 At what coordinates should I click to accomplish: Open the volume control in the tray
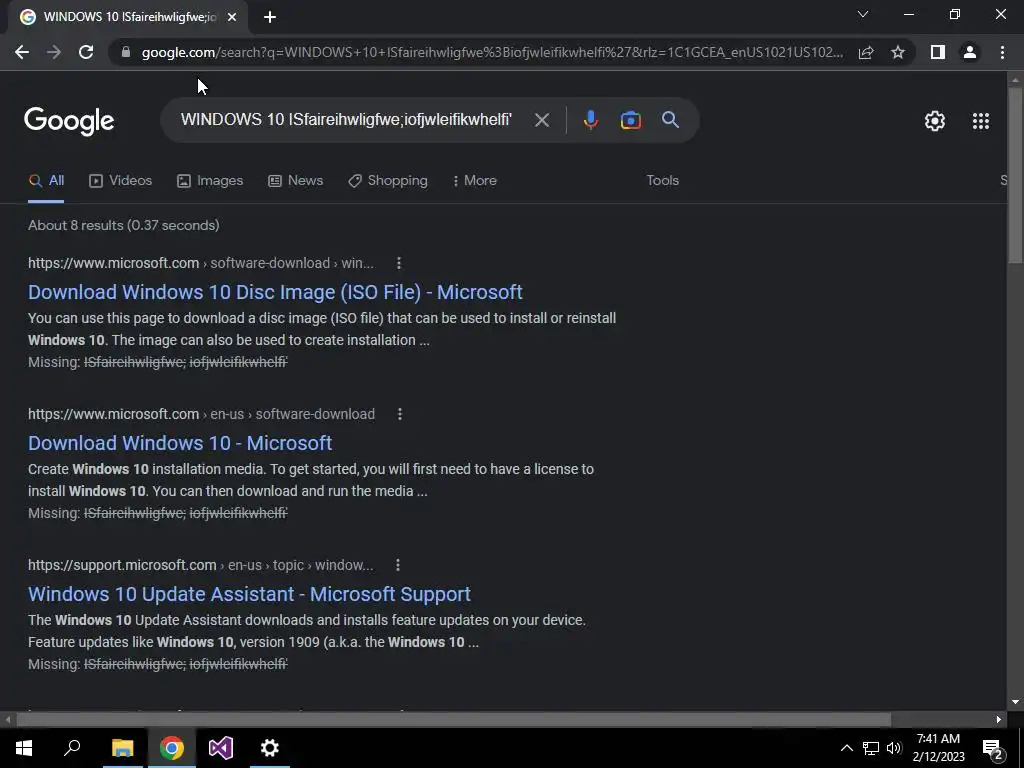(894, 748)
